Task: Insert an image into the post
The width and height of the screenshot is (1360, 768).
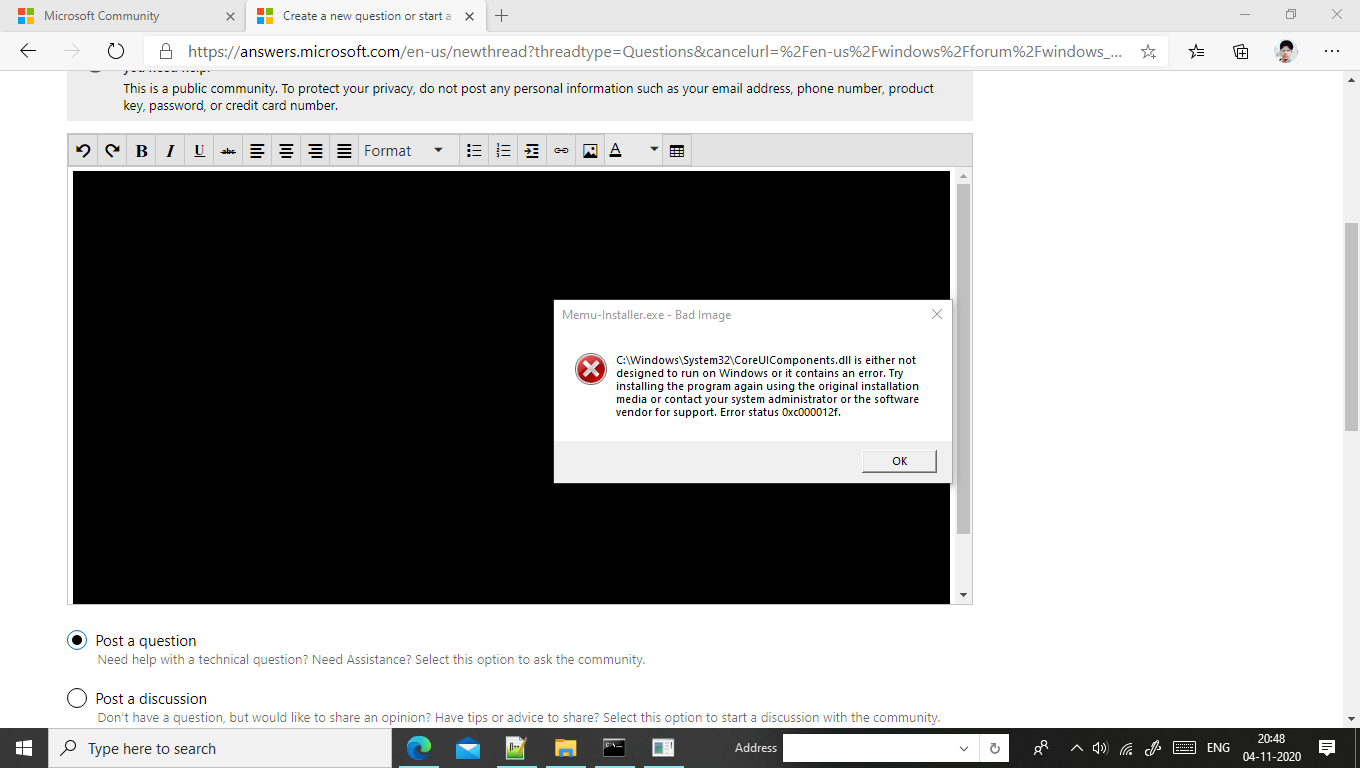Action: 590,151
